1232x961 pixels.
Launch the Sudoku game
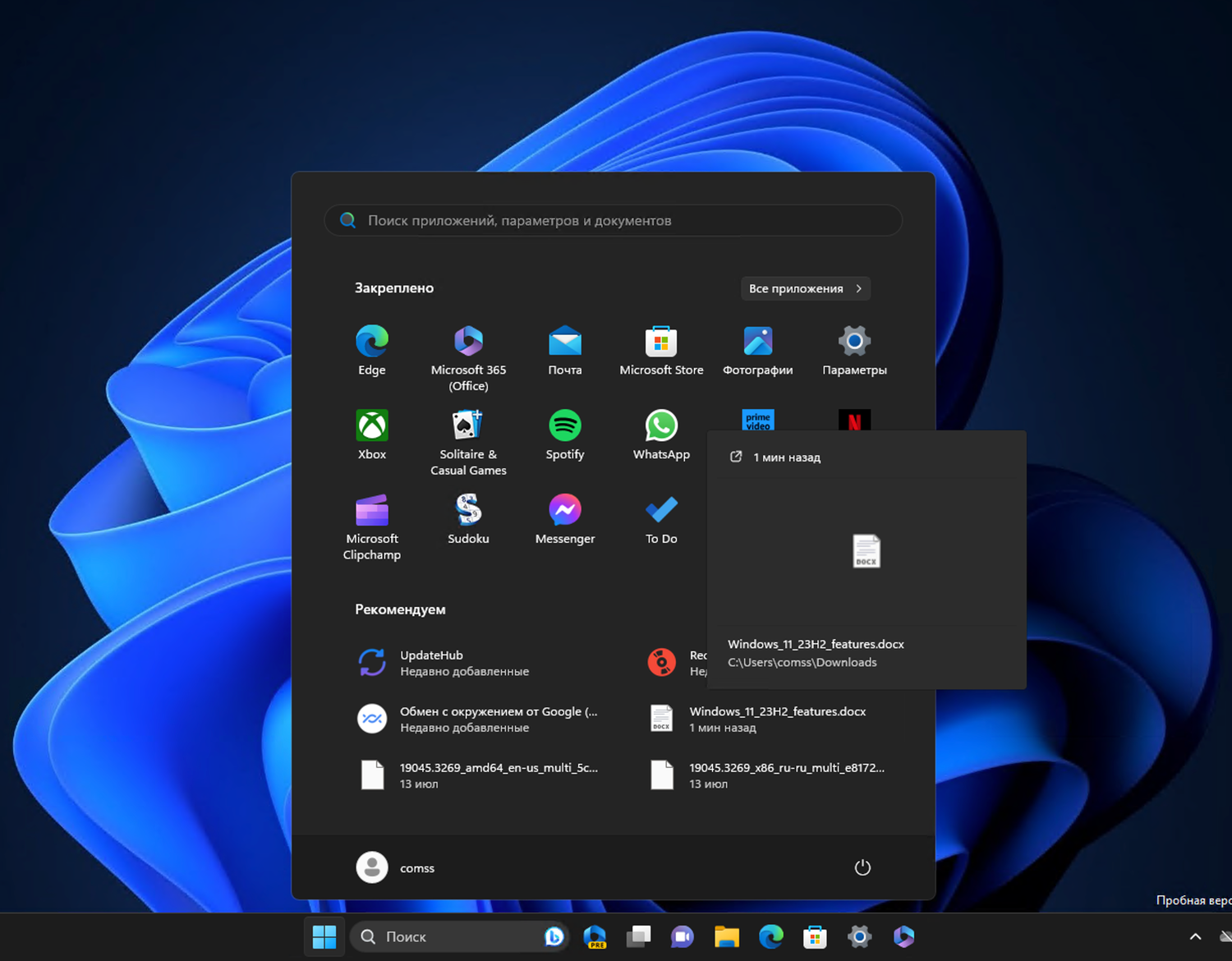468,520
